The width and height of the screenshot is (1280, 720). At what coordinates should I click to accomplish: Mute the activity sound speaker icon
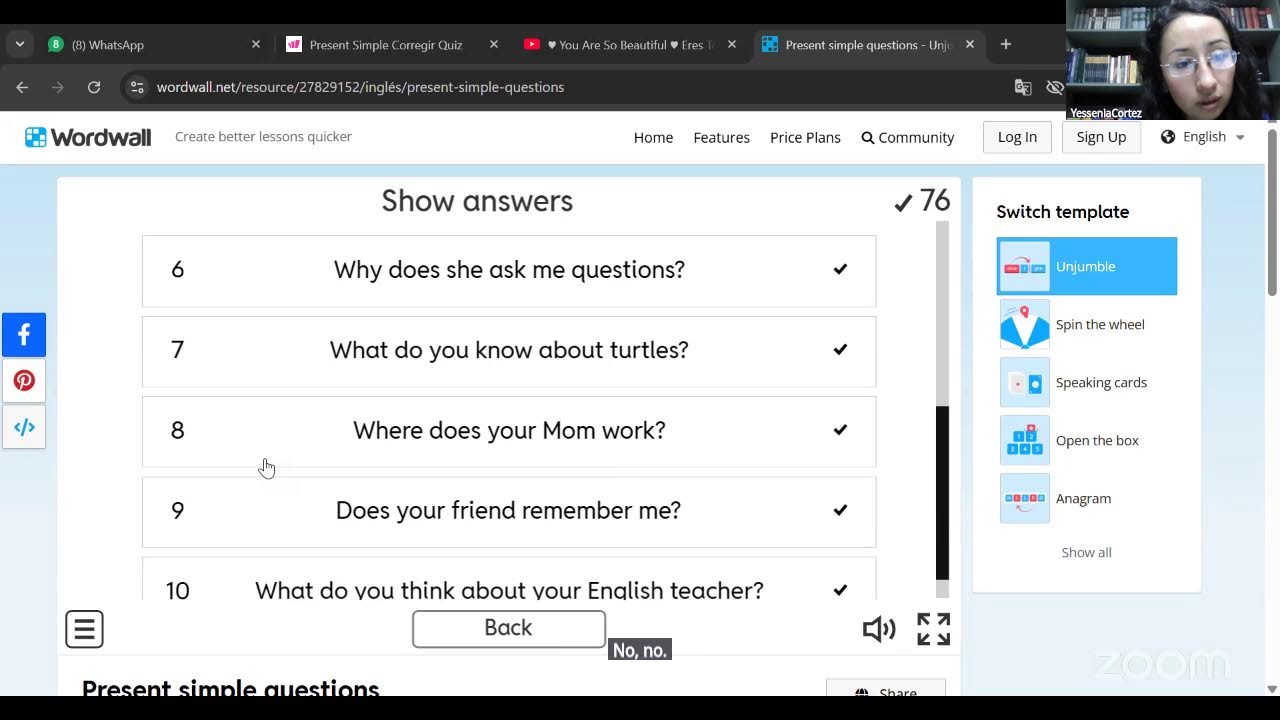(879, 629)
